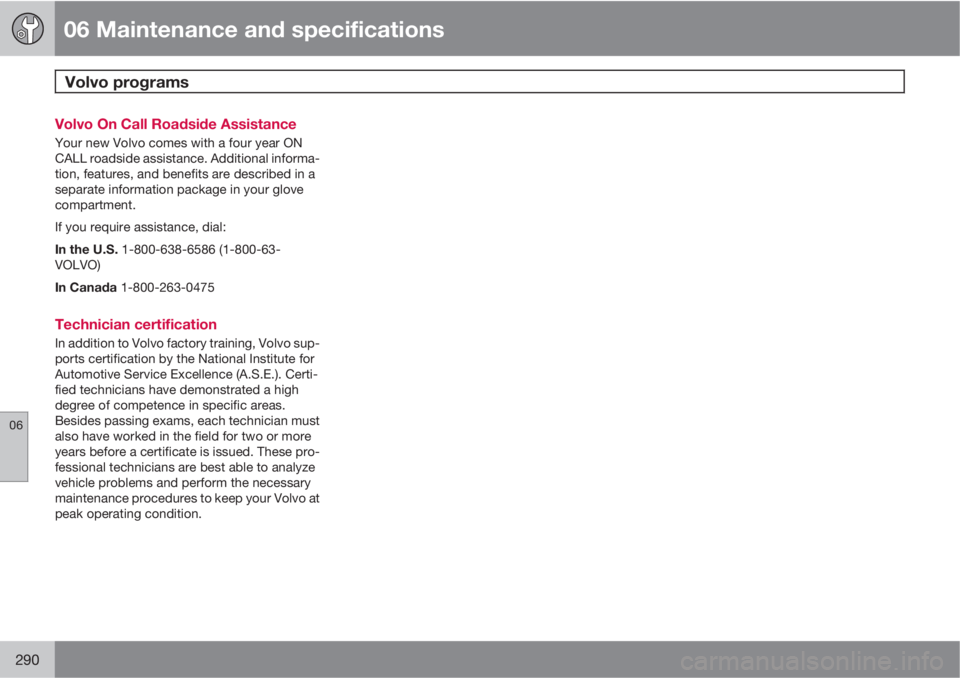
Task: Click the Canada phone number 1-800-263-0475
Action: pos(168,287)
